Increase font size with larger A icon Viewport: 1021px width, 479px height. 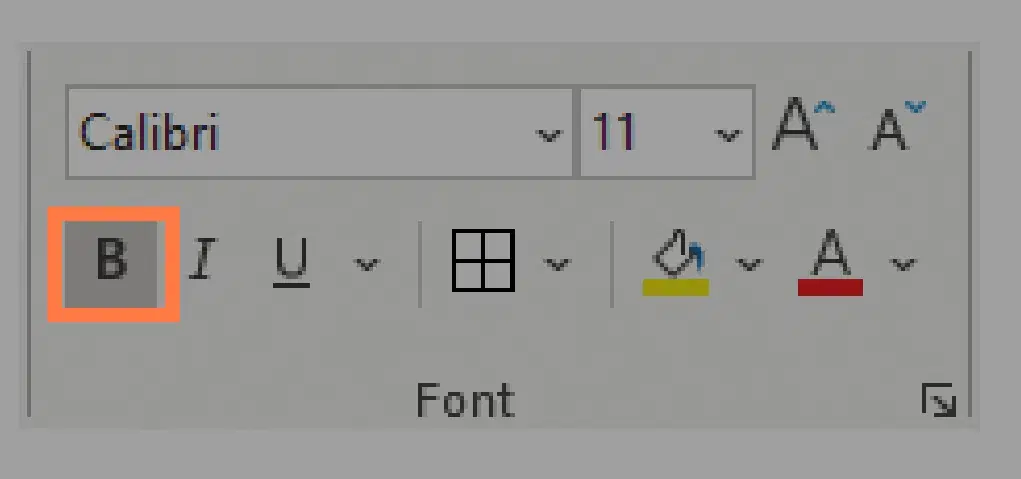coord(803,124)
